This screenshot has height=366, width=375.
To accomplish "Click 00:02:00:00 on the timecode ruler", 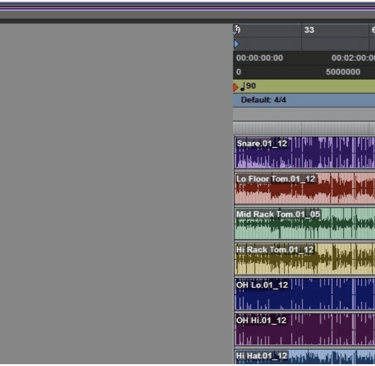I will (x=353, y=58).
